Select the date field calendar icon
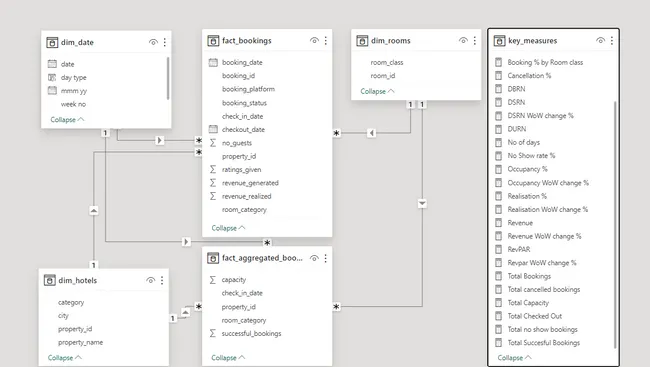650x367 pixels. (x=52, y=64)
